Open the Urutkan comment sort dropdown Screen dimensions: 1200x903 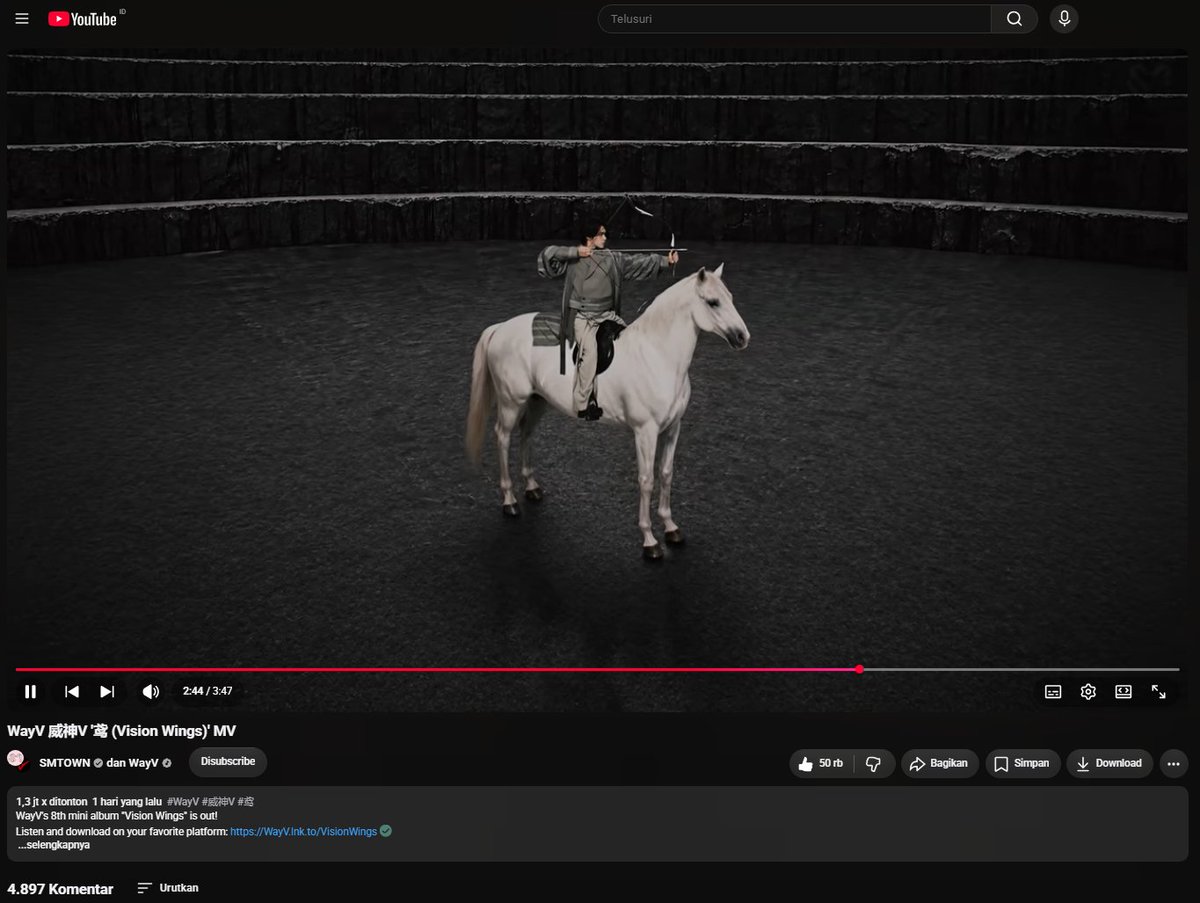[168, 888]
